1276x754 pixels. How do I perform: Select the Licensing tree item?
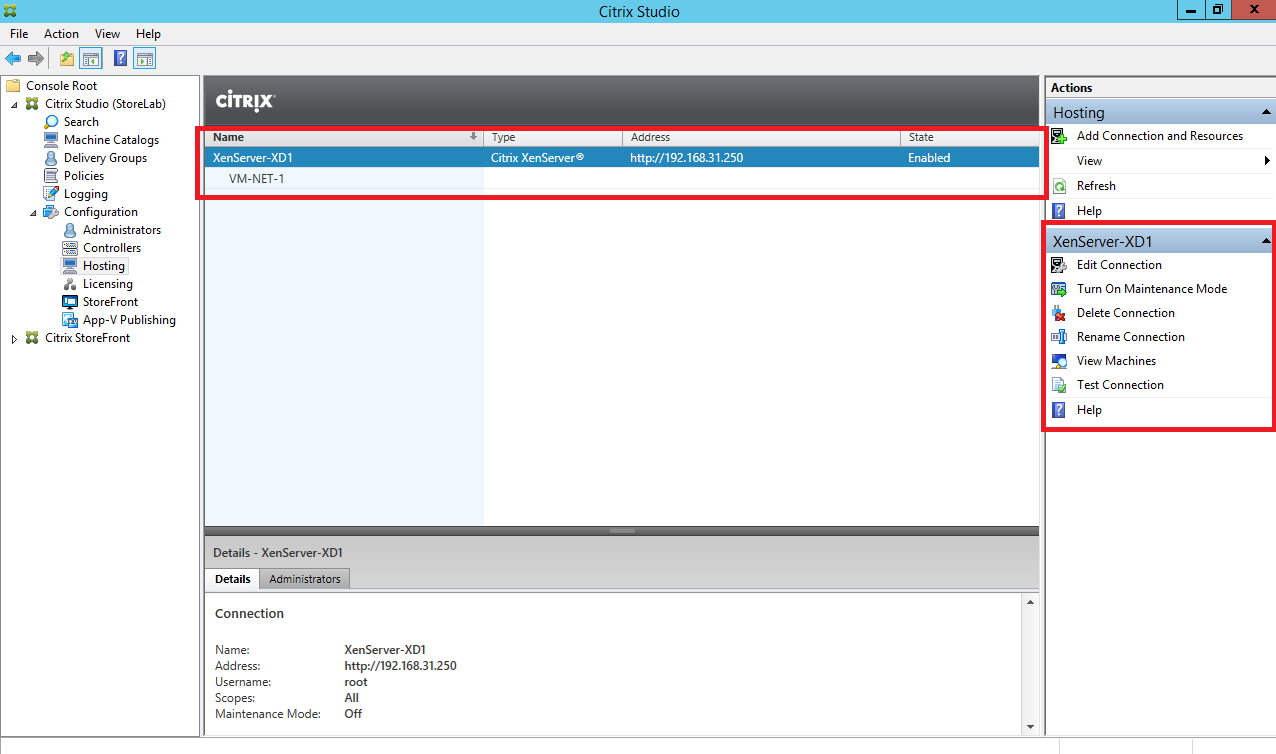click(107, 284)
